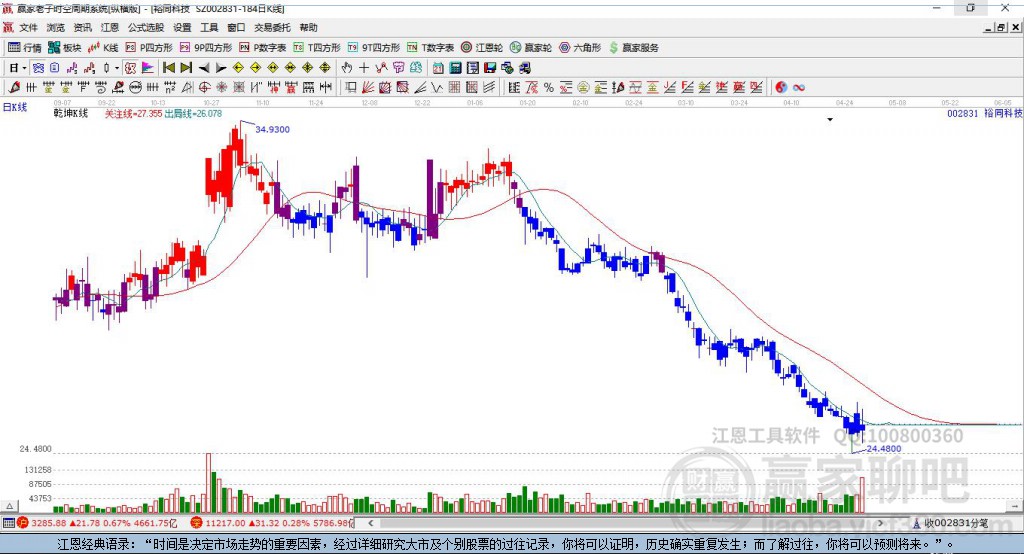Open the 交易委托 menu

pyautogui.click(x=272, y=27)
